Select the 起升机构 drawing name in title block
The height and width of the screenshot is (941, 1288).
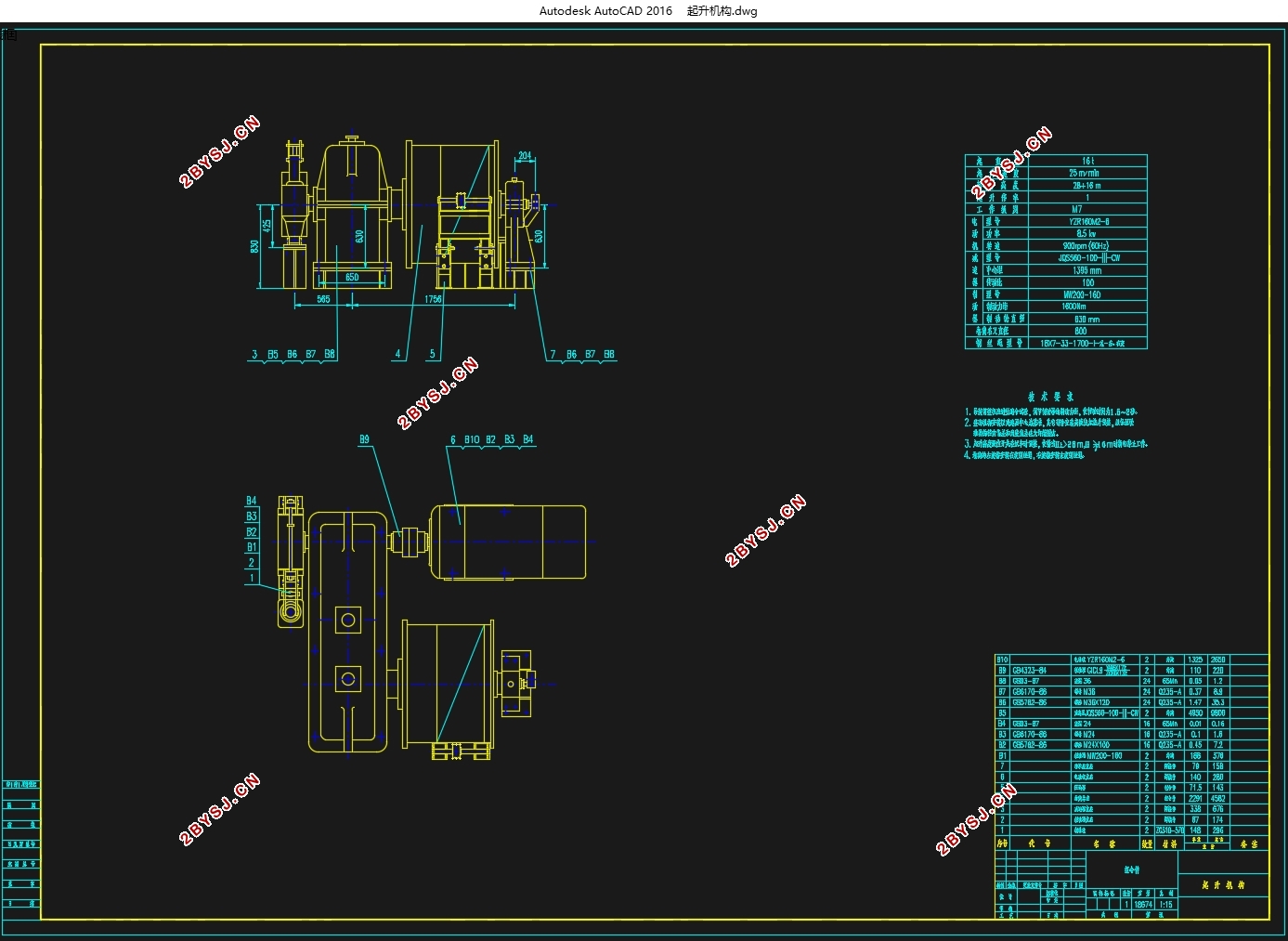pyautogui.click(x=1222, y=885)
